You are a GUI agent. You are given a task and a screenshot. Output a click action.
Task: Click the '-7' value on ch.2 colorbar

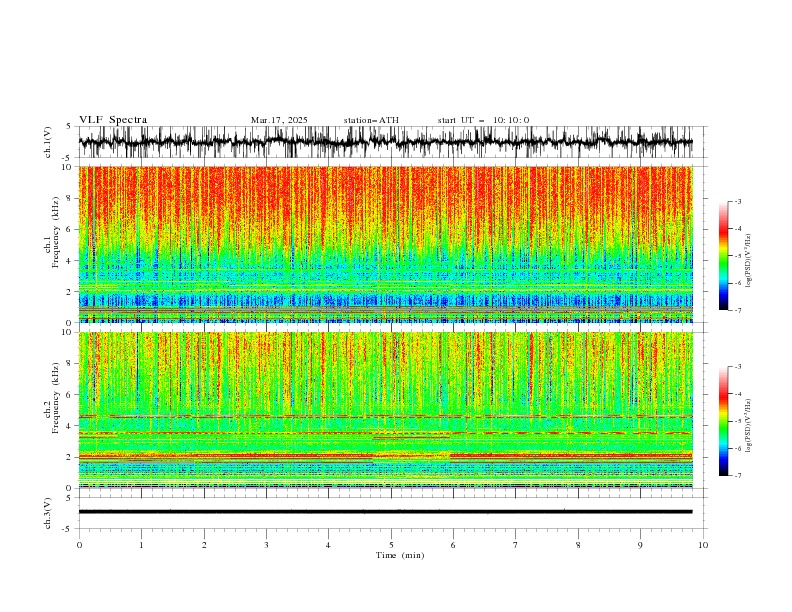(737, 475)
